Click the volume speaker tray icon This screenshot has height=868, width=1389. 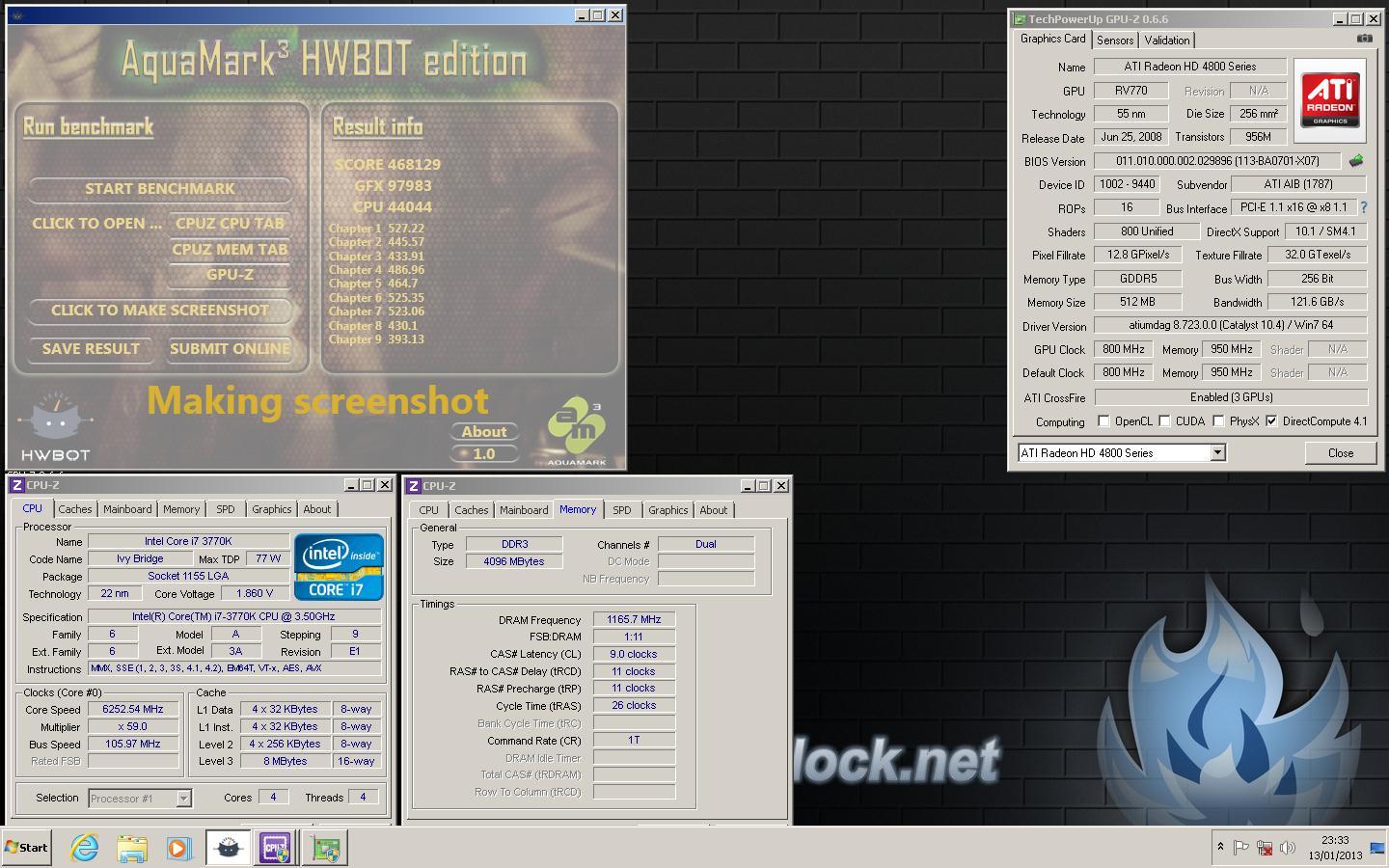[1288, 848]
